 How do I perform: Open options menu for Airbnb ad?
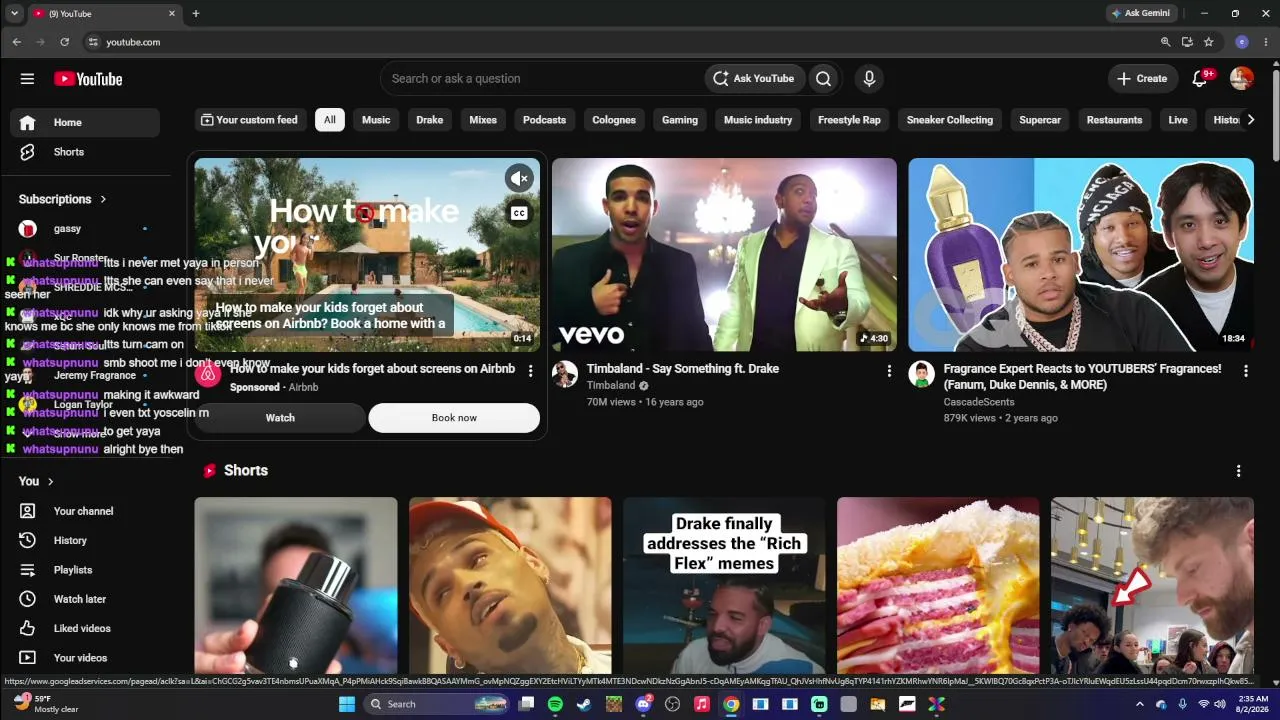530,371
